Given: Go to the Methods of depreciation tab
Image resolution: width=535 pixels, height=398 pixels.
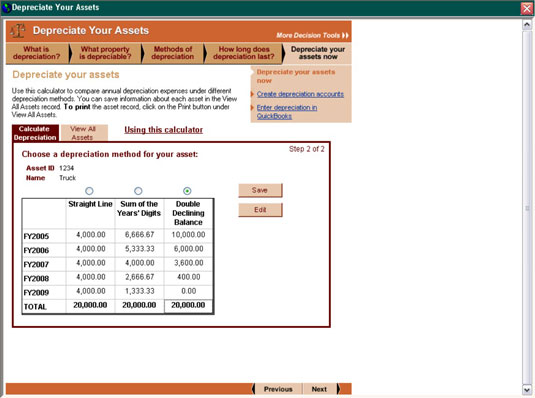Looking at the screenshot, I should pos(173,53).
